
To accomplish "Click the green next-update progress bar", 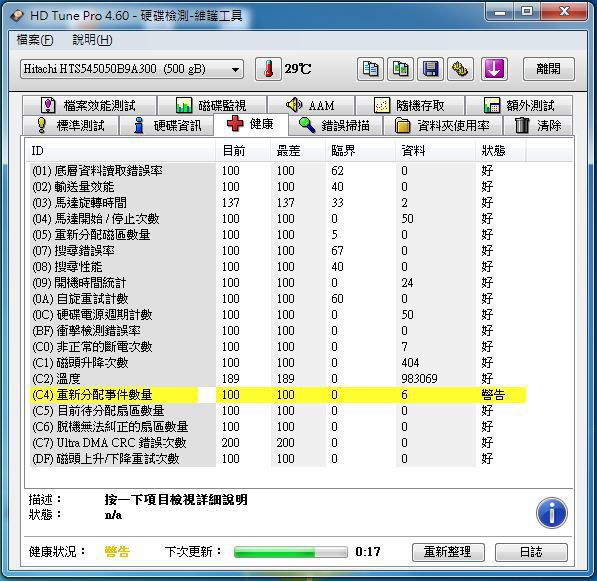I will point(291,552).
